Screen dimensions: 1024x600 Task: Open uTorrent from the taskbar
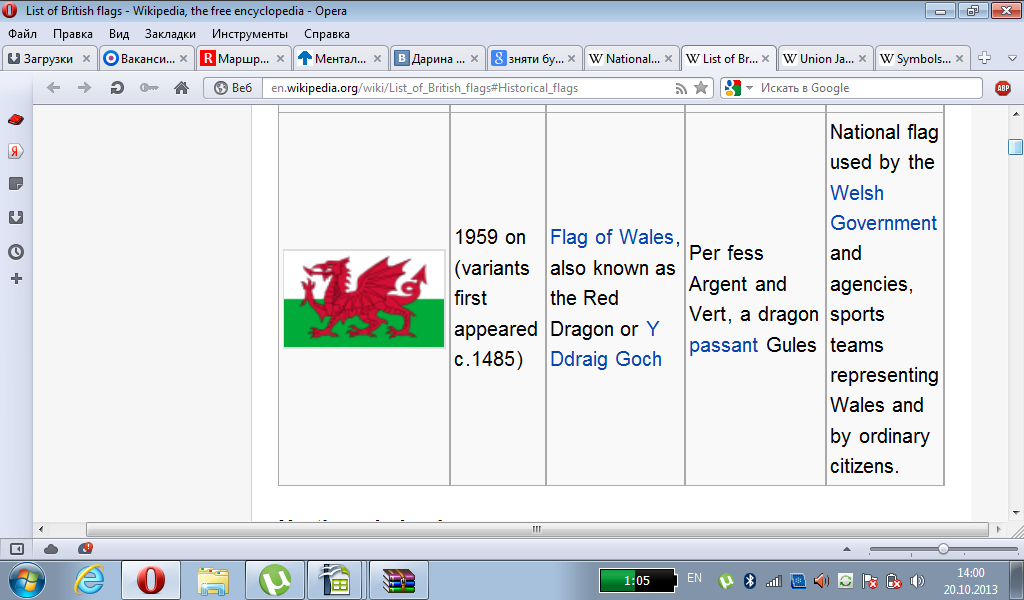[275, 580]
